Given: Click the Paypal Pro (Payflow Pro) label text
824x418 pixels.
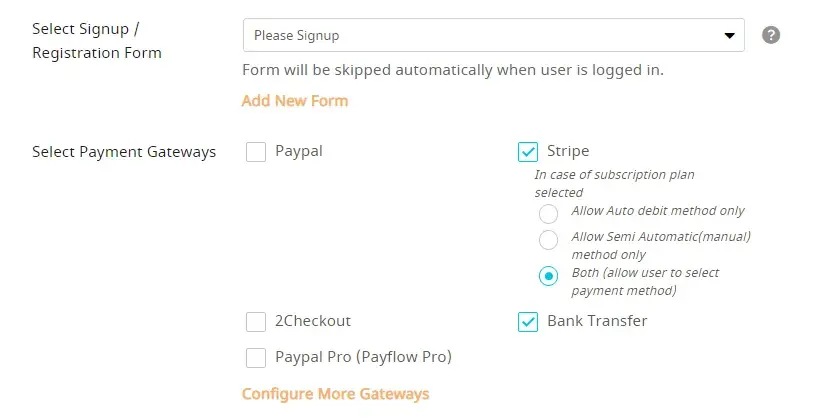Looking at the screenshot, I should pyautogui.click(x=363, y=357).
